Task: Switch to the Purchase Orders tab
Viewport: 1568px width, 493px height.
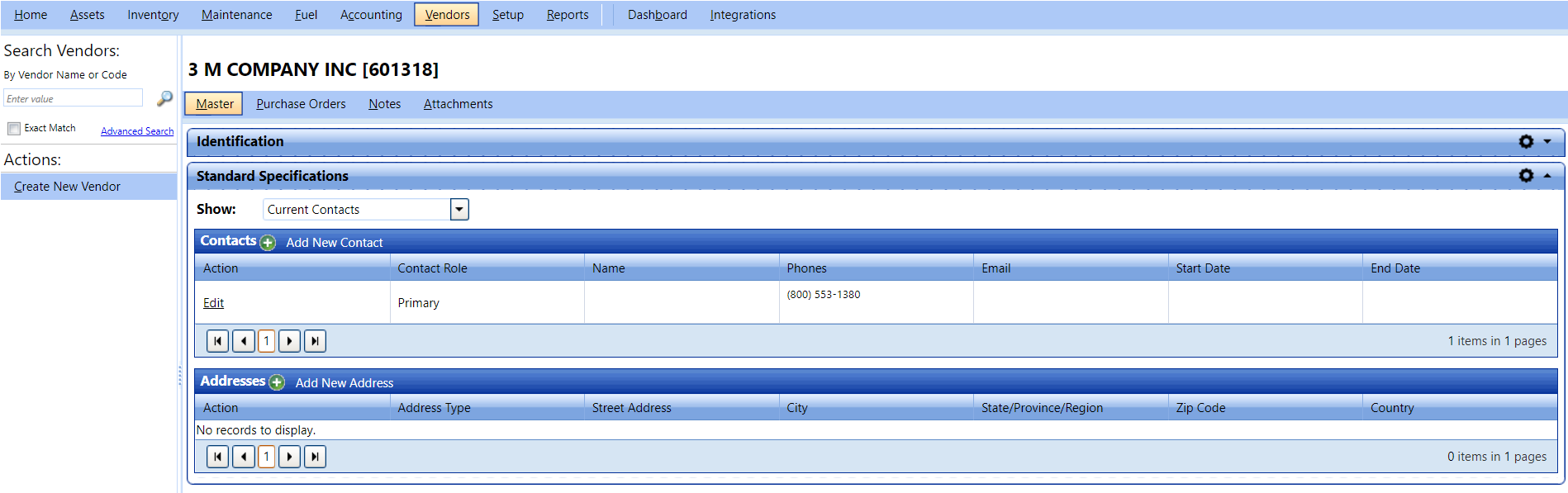Action: tap(301, 104)
